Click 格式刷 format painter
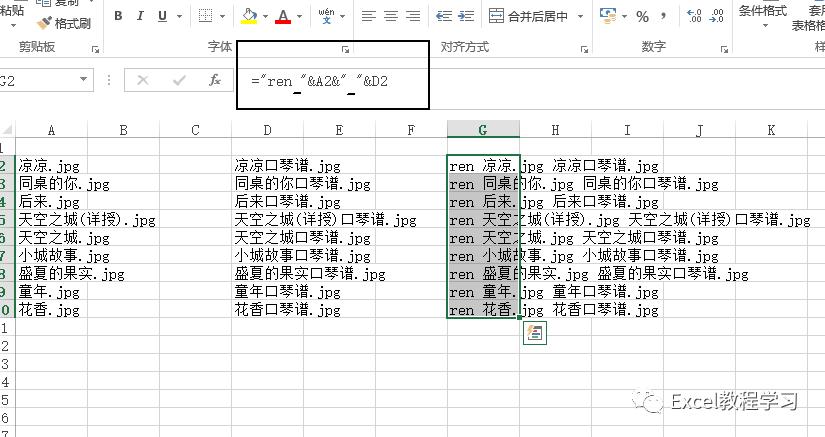The height and width of the screenshot is (437, 825). pyautogui.click(x=64, y=23)
